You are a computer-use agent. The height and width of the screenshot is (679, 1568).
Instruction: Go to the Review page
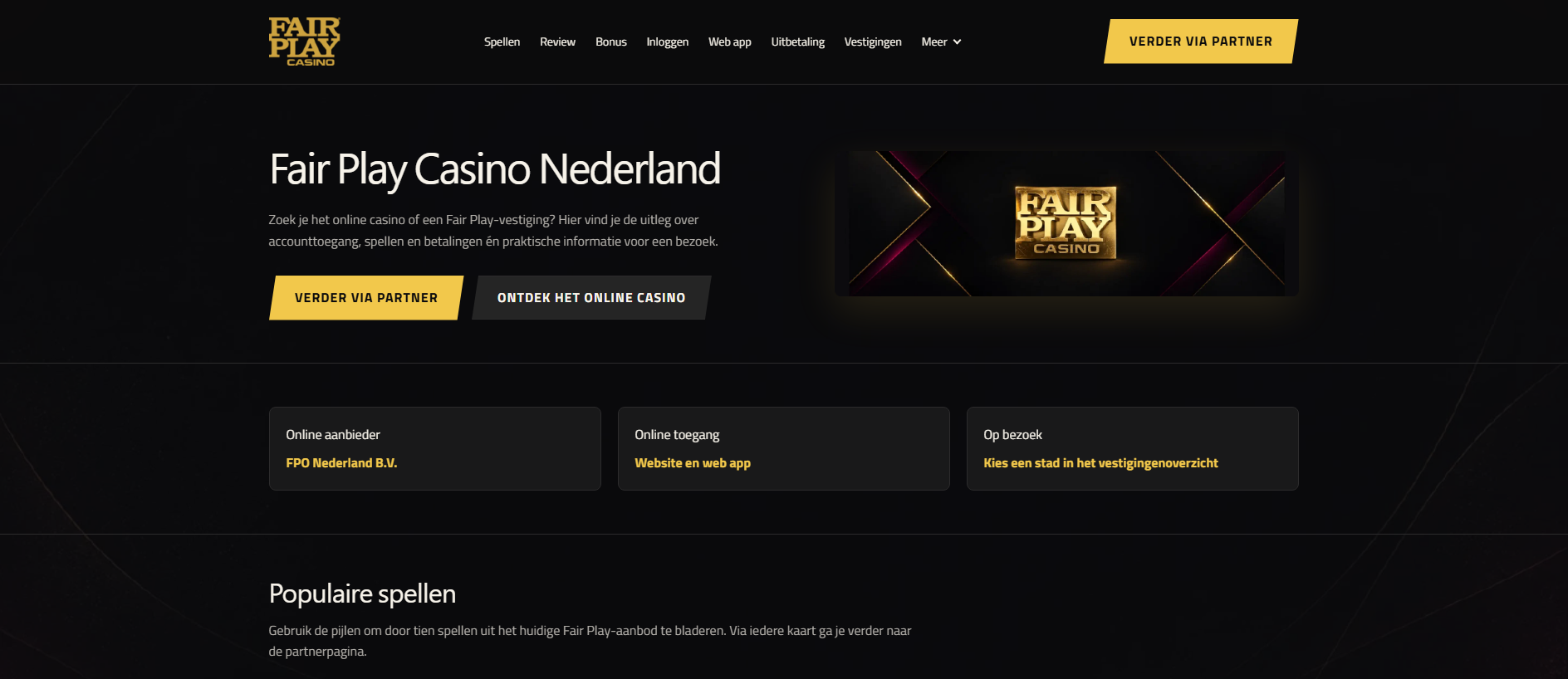(557, 42)
